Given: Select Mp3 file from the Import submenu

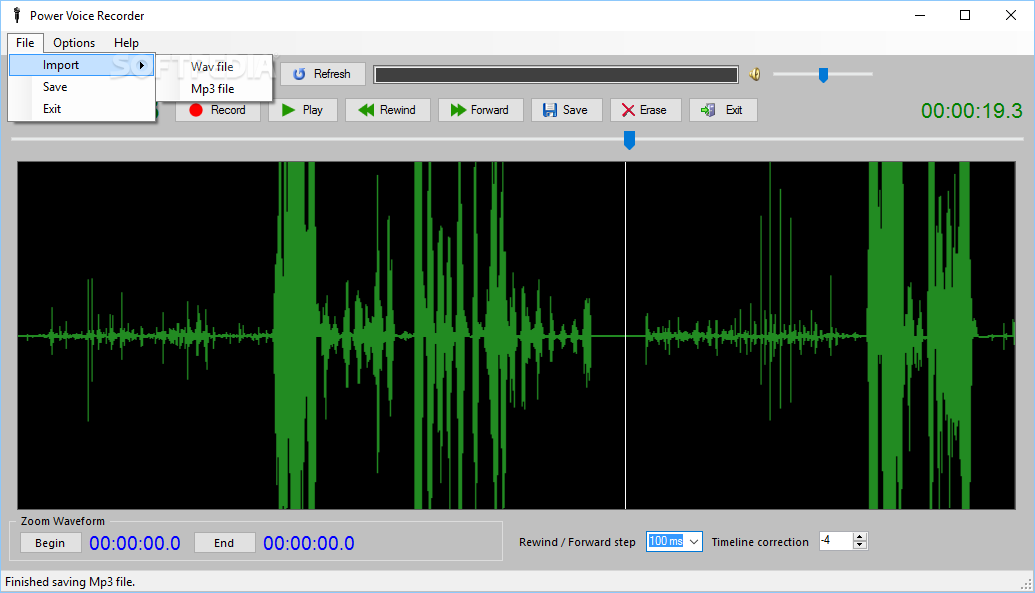Looking at the screenshot, I should tap(214, 88).
